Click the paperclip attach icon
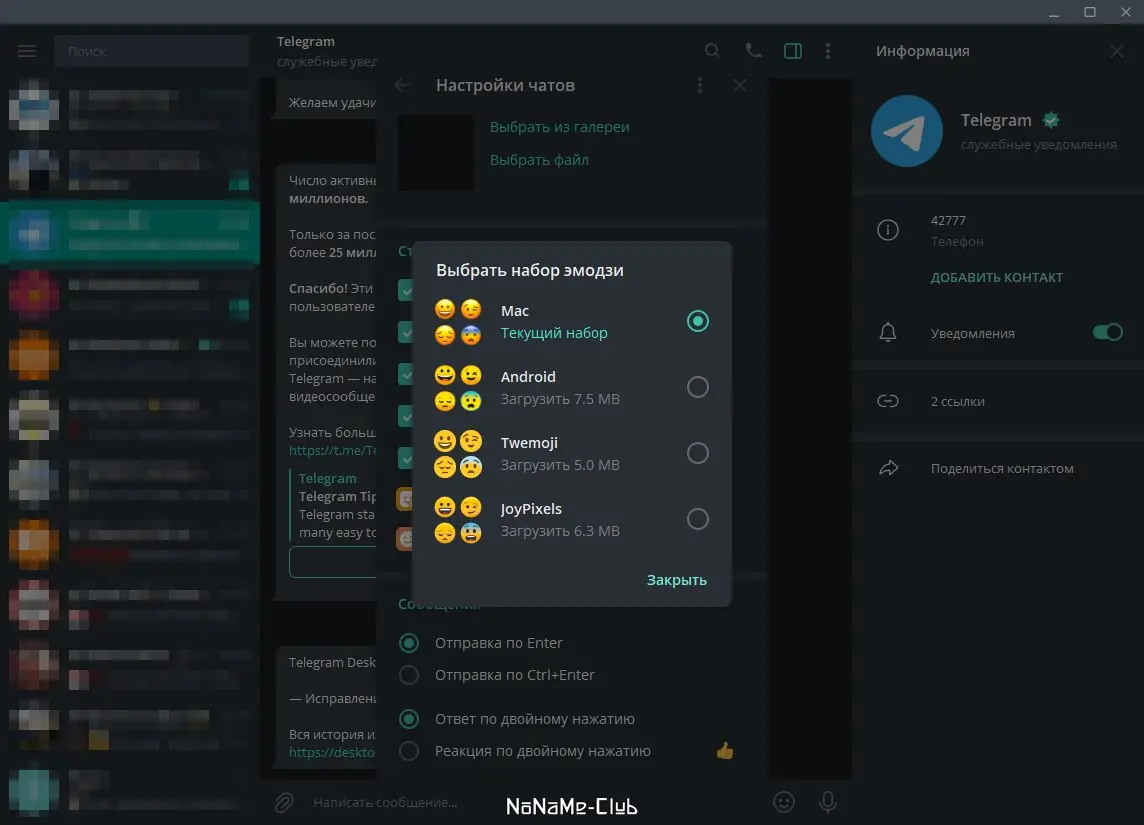1144x825 pixels. click(x=284, y=803)
